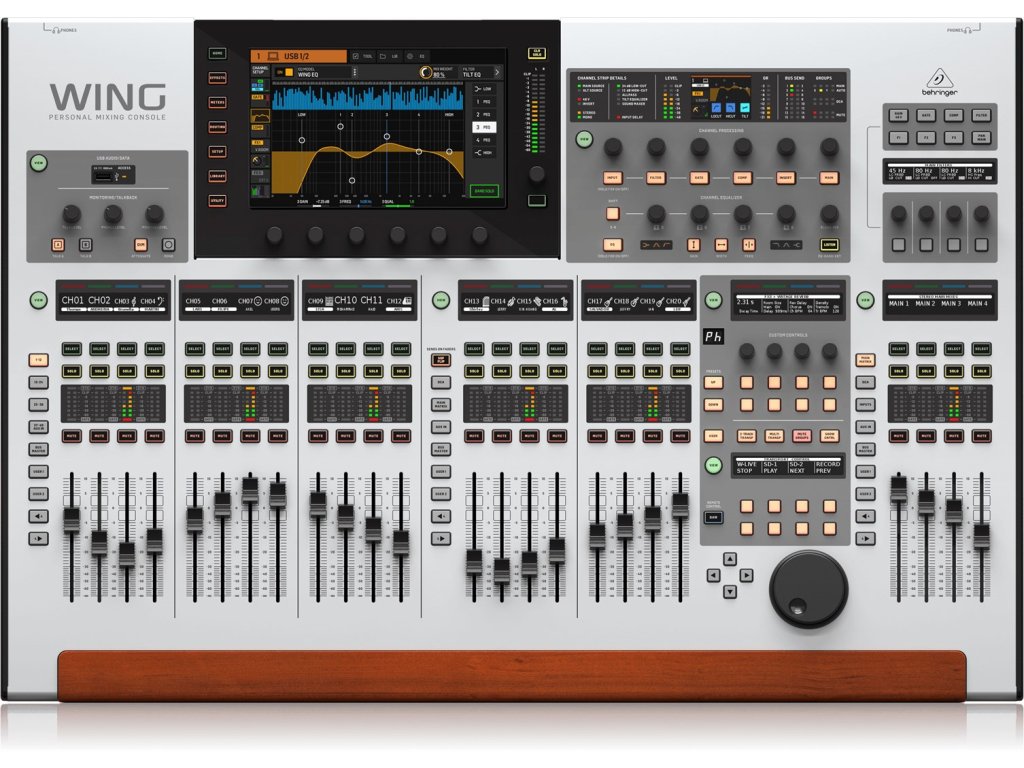Open the LIBRARY screen
Image resolution: width=1024 pixels, height=768 pixels.
click(217, 176)
